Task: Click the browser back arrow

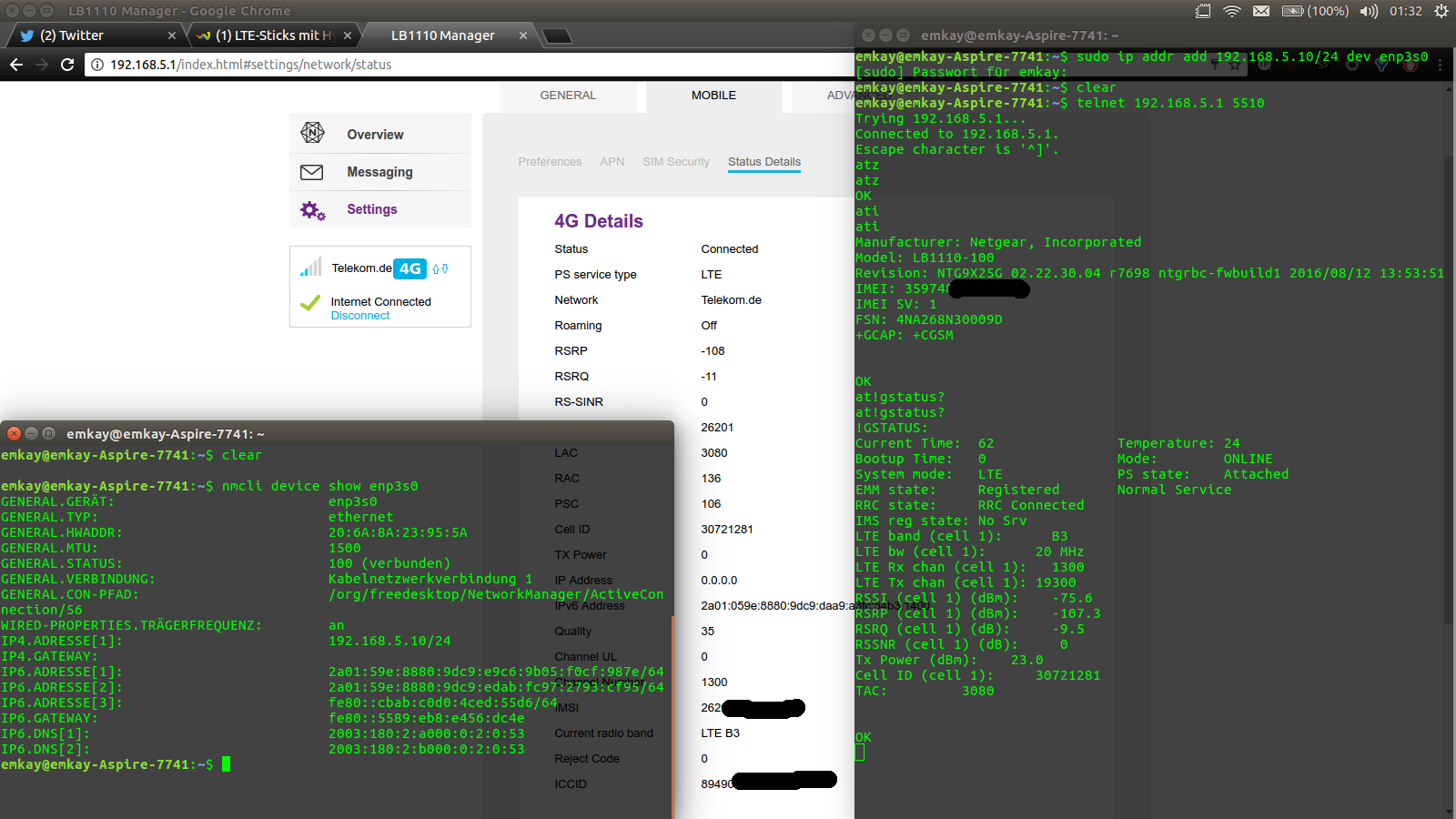Action: [x=15, y=65]
